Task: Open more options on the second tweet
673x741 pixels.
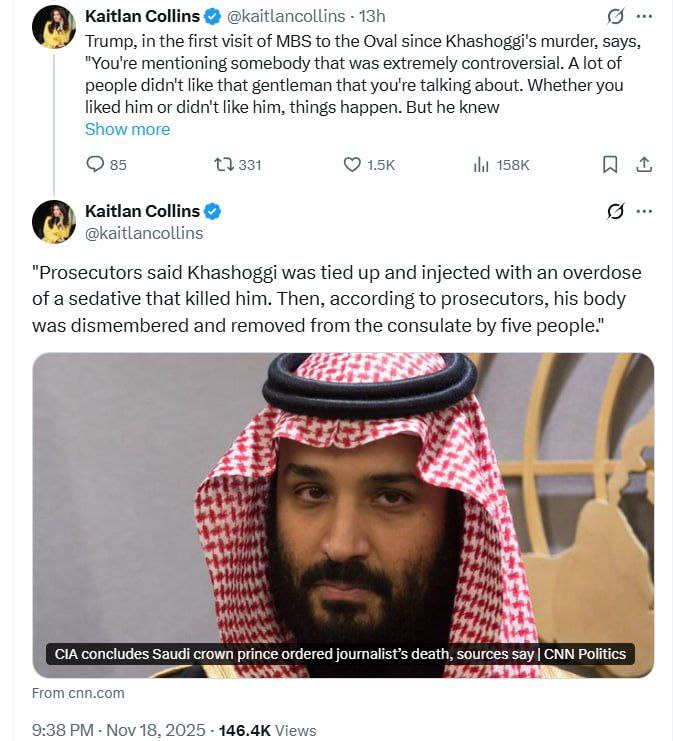Action: (645, 211)
